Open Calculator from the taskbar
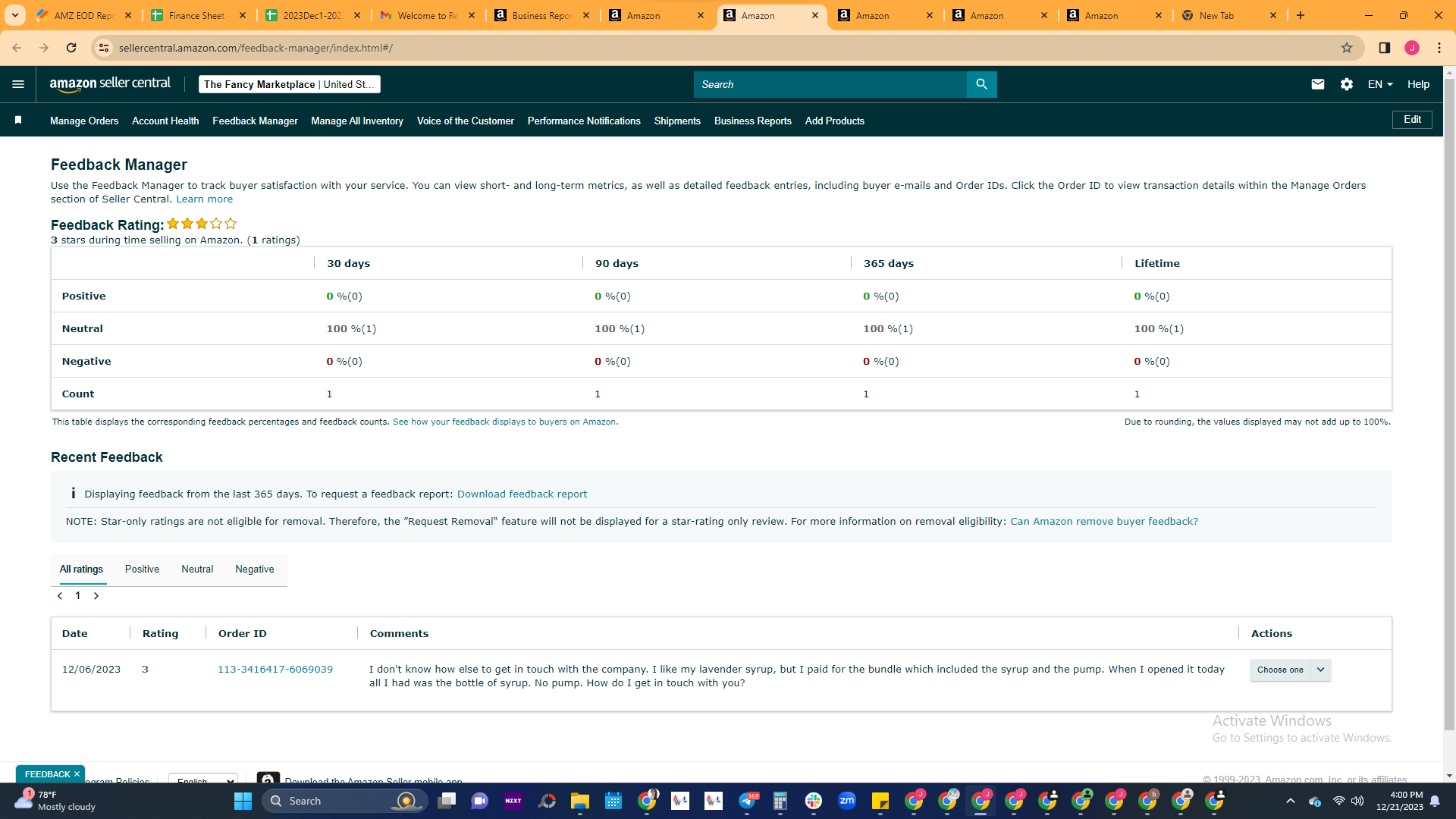This screenshot has width=1456, height=819. pos(780,801)
